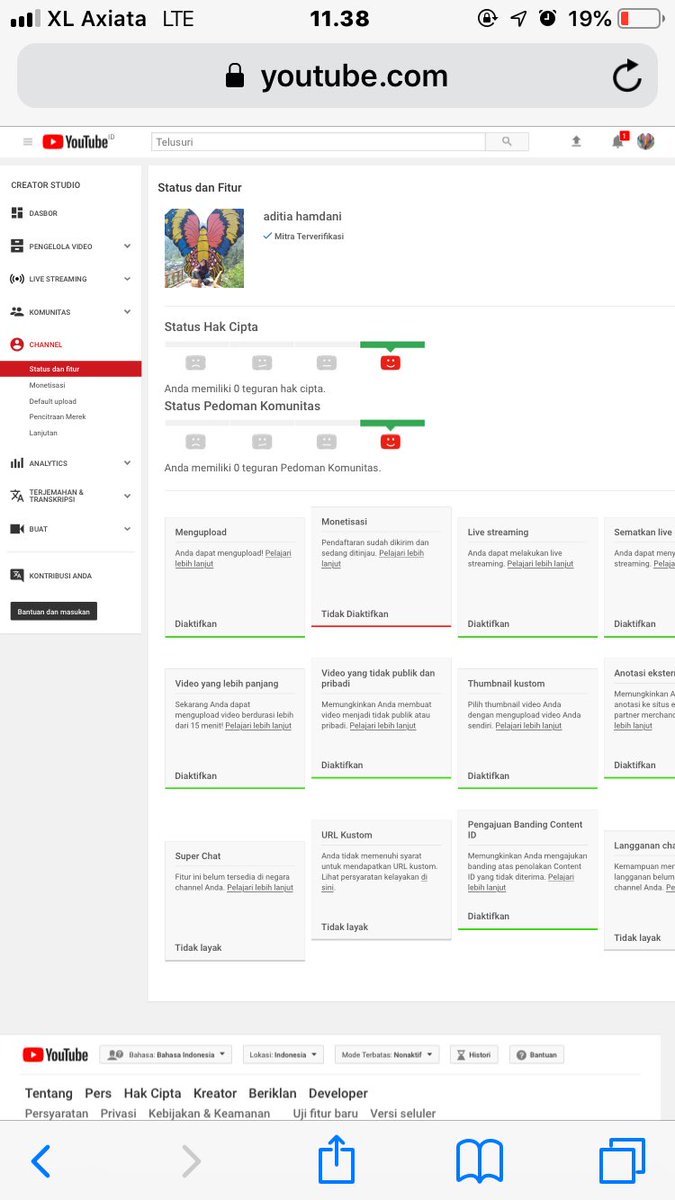675x1200 pixels.
Task: Expand the Analytics section
Action: point(127,463)
